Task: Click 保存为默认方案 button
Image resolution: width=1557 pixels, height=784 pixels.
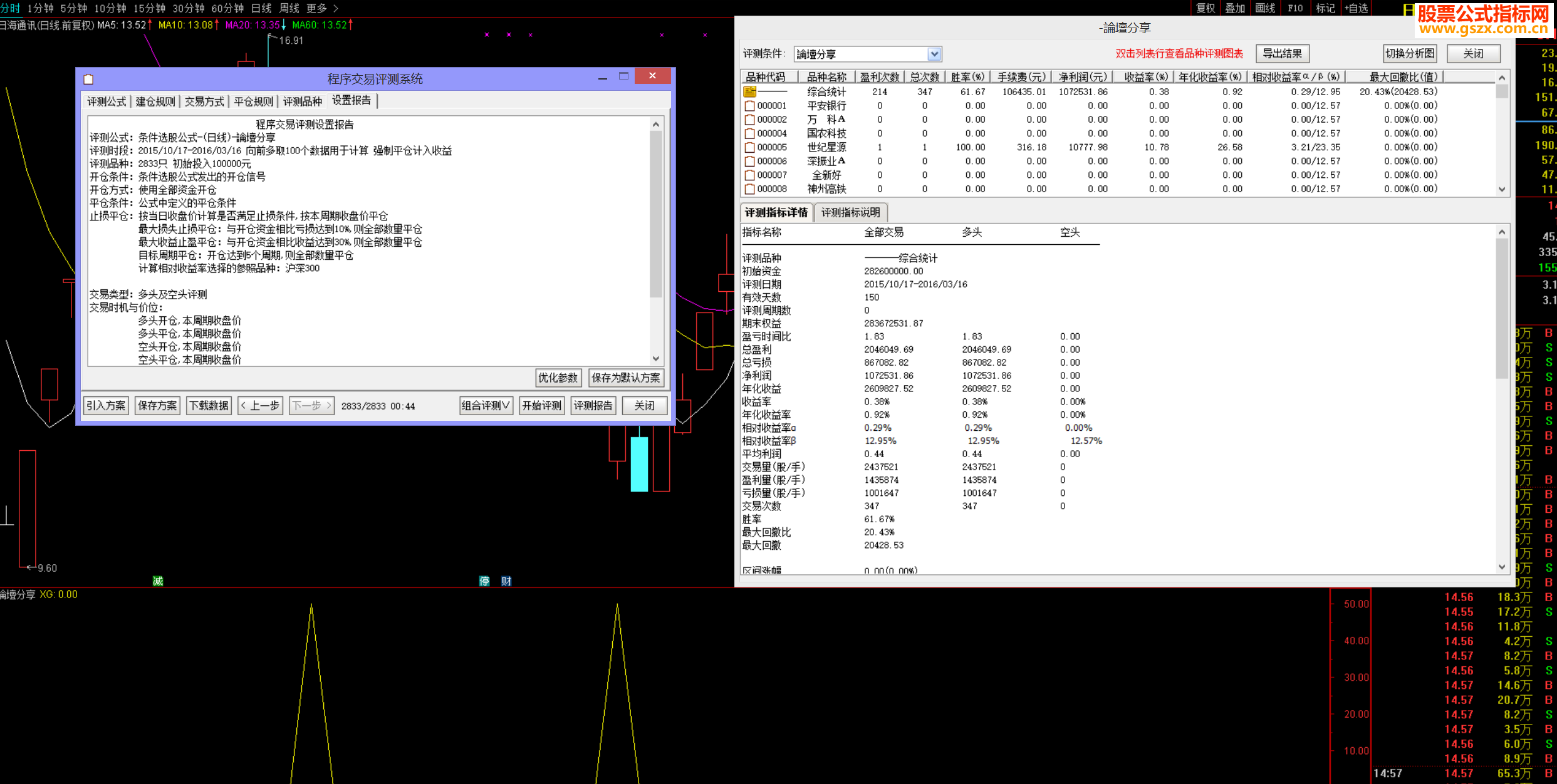Action: [x=626, y=378]
